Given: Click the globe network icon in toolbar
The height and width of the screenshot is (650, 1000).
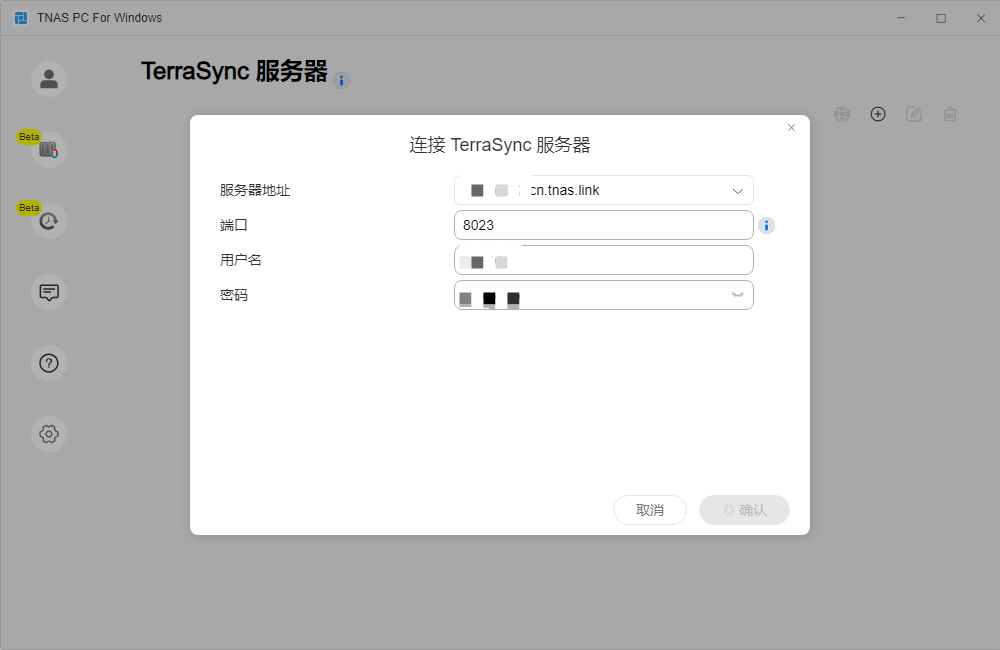Looking at the screenshot, I should click(842, 114).
